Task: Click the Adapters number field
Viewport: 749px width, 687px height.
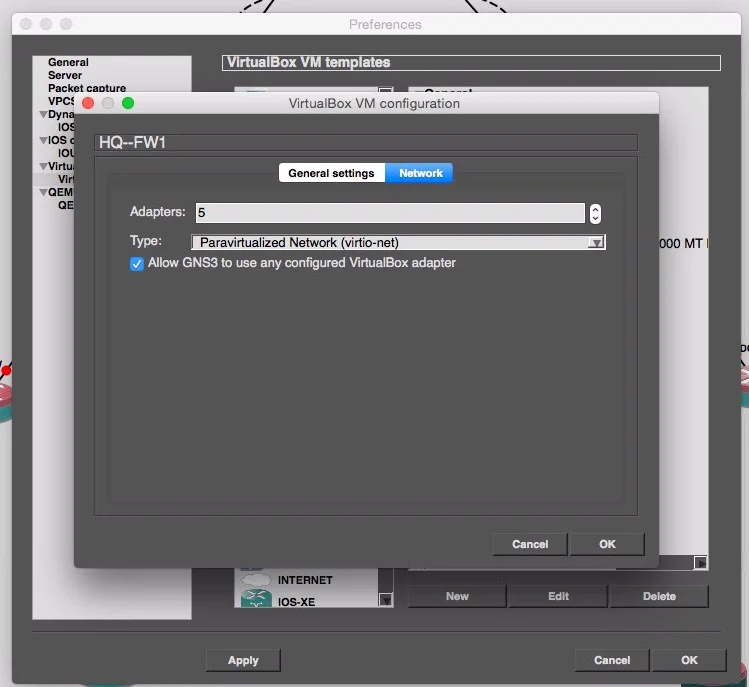Action: (x=390, y=213)
